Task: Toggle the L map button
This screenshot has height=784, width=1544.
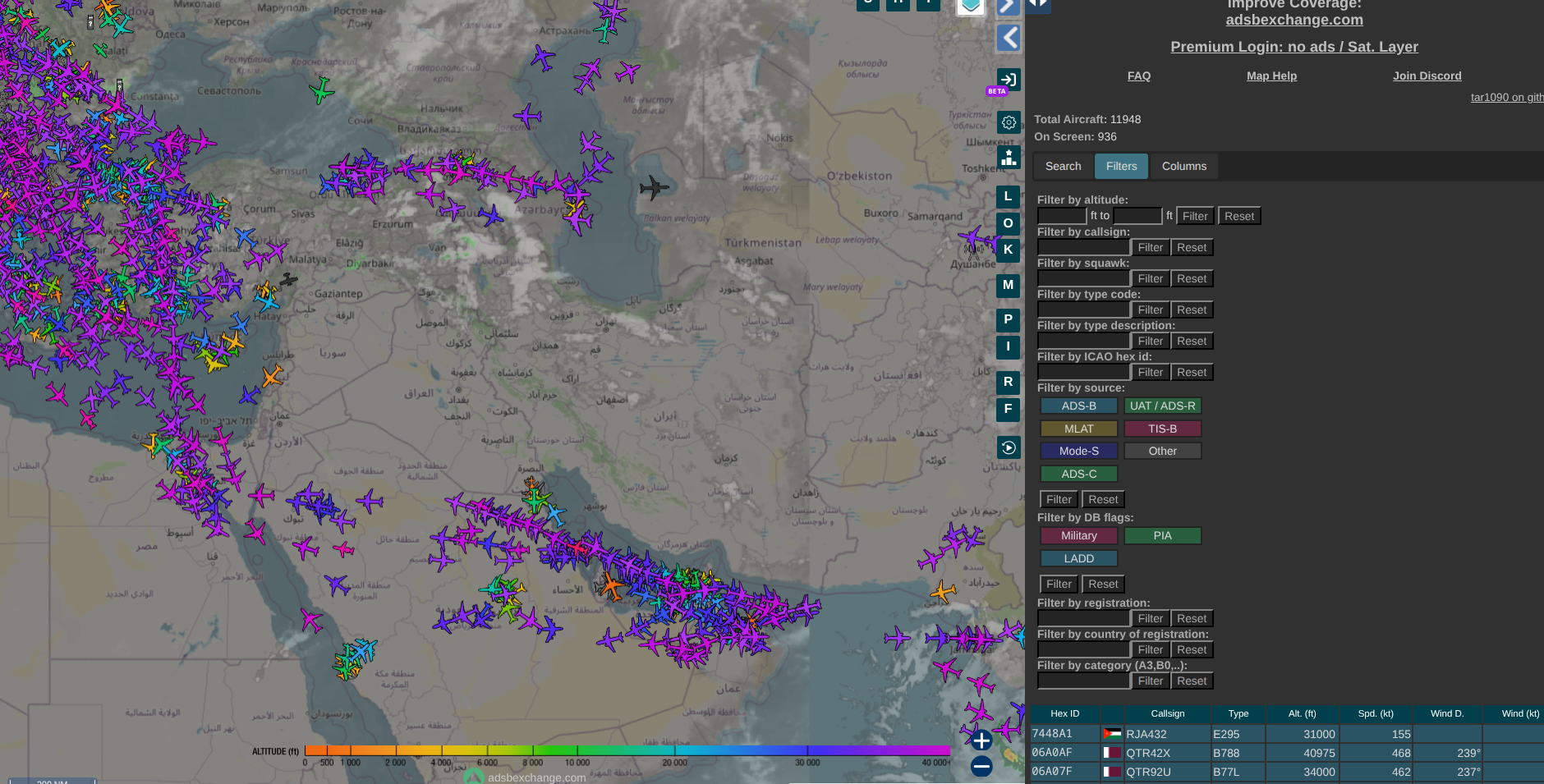Action: [x=1009, y=196]
